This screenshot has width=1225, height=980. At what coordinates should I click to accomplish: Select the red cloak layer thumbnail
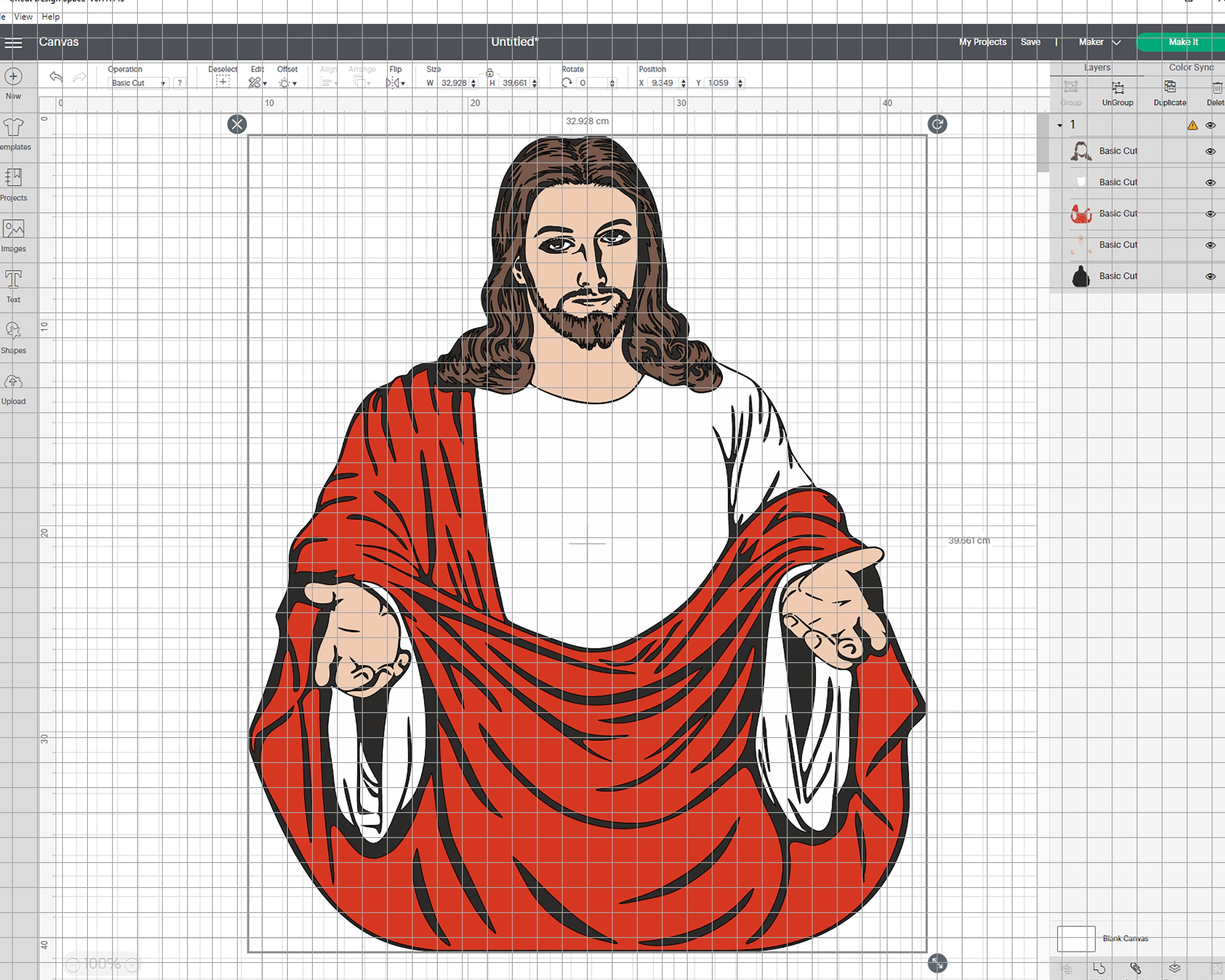tap(1081, 214)
